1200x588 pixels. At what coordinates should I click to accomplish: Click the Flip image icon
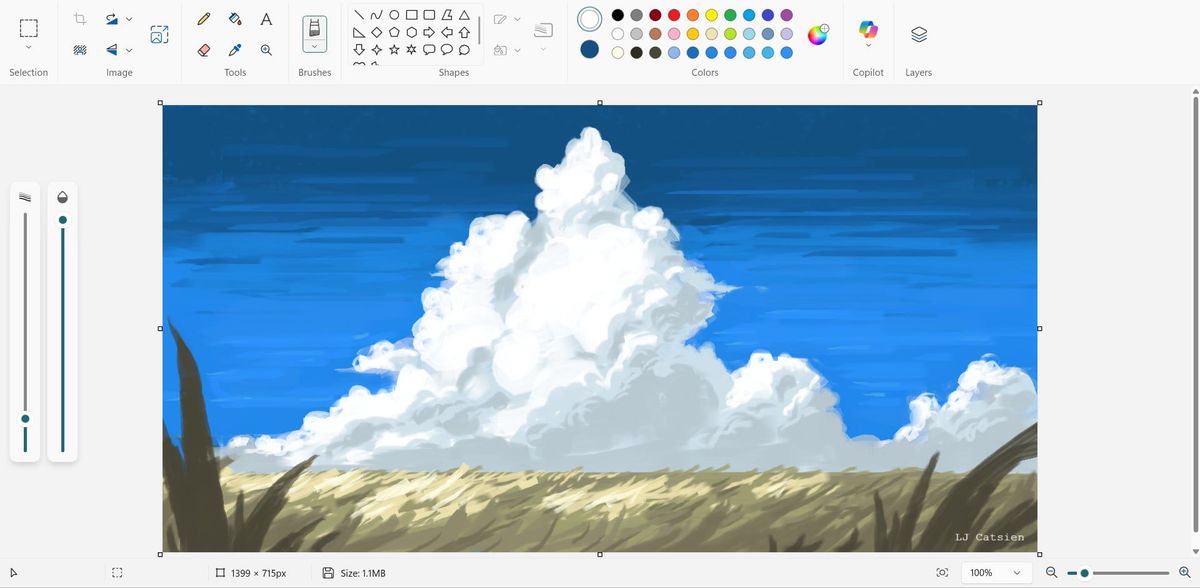pyautogui.click(x=112, y=49)
